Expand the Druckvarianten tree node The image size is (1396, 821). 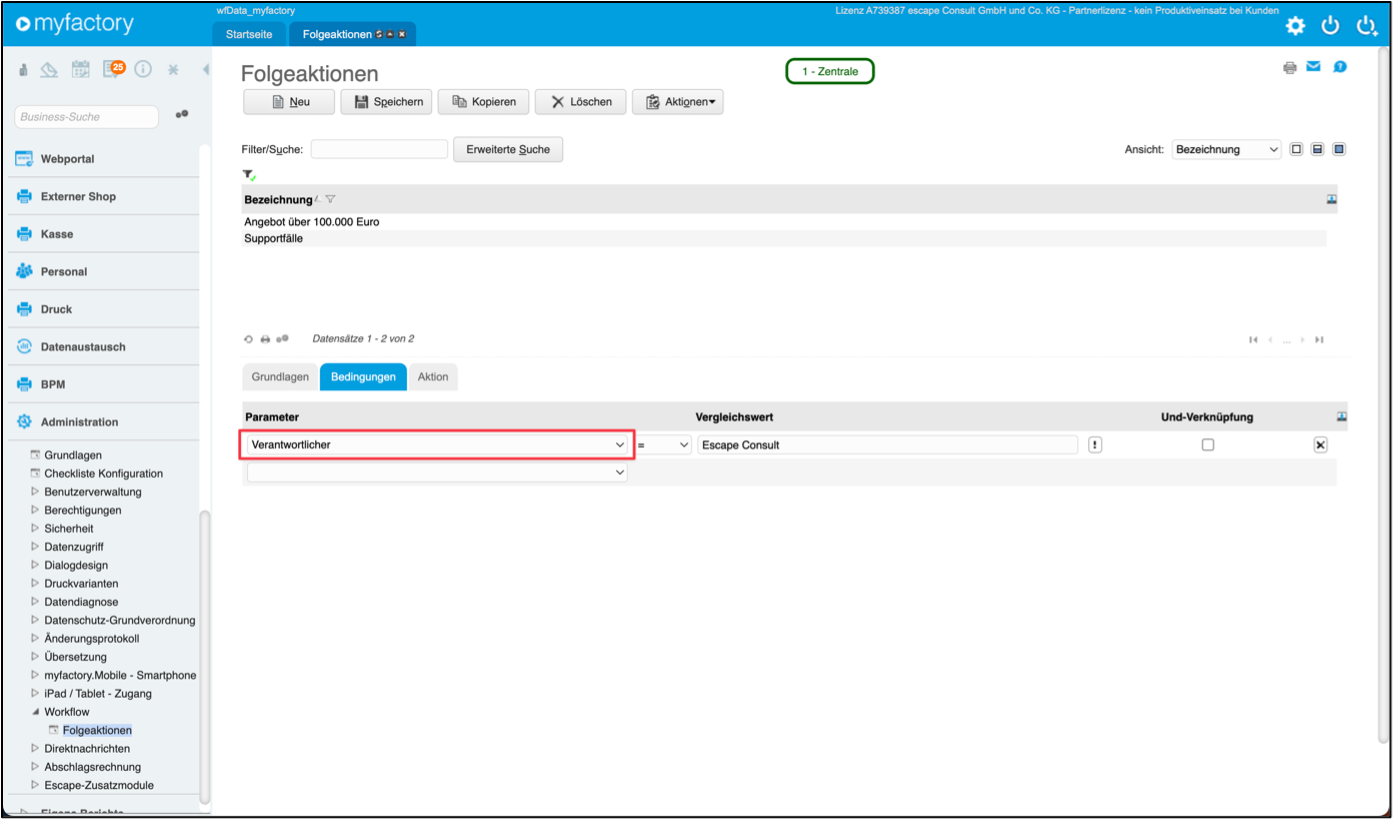pyautogui.click(x=36, y=583)
